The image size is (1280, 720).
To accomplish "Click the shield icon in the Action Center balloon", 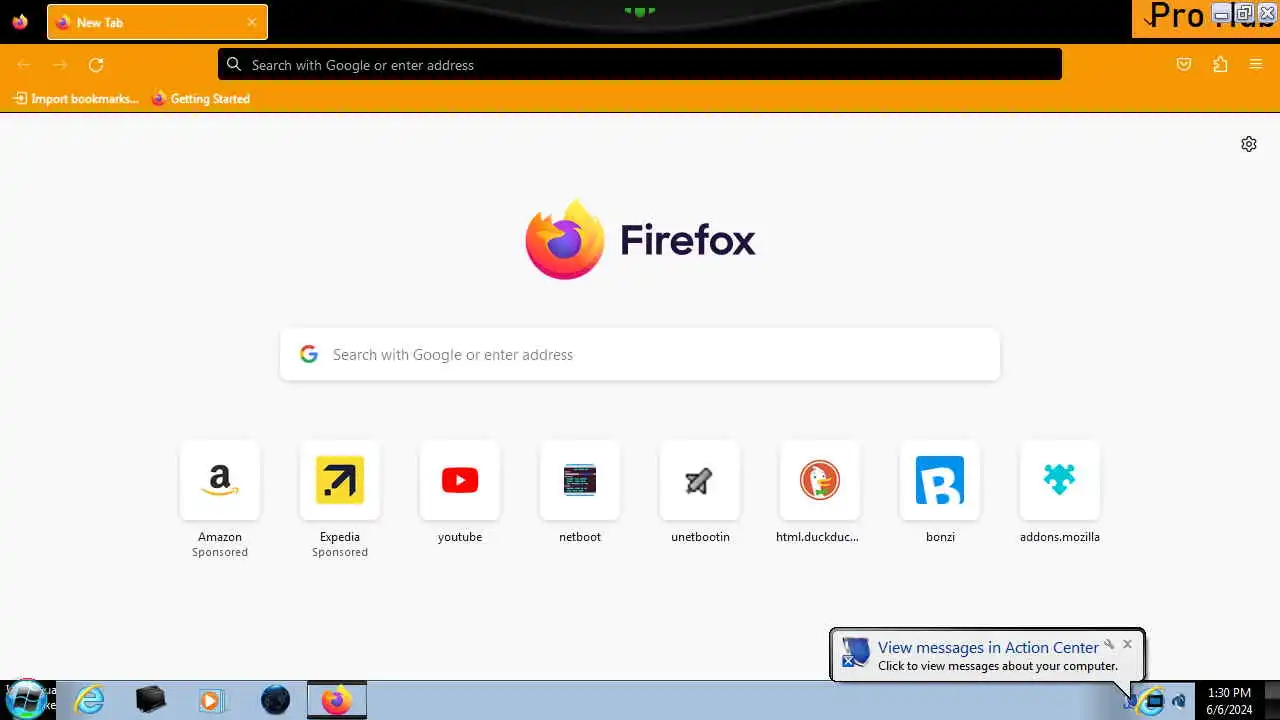I will click(x=856, y=652).
